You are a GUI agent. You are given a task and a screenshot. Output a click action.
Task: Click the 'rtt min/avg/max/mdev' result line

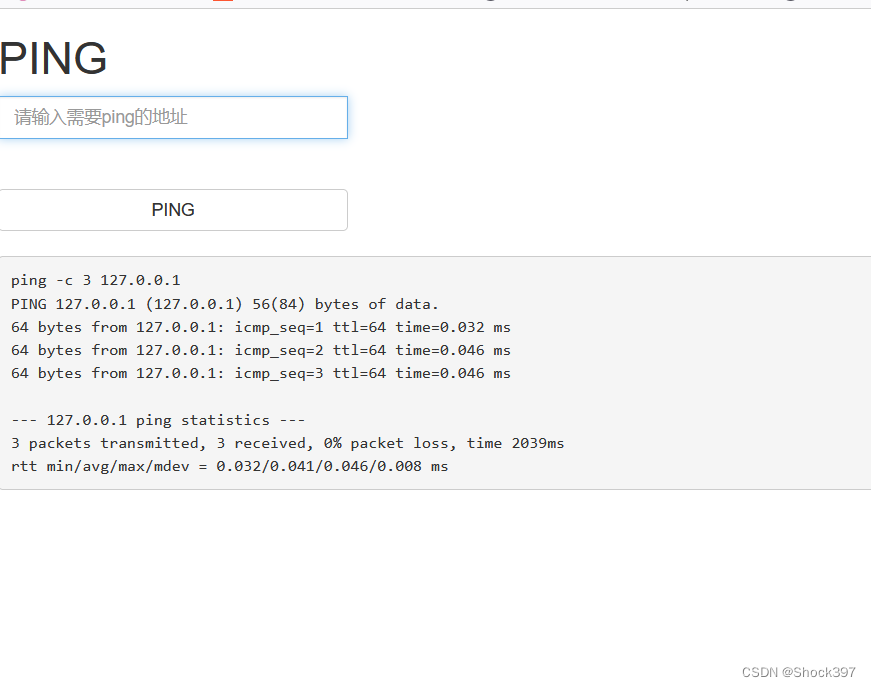point(229,467)
